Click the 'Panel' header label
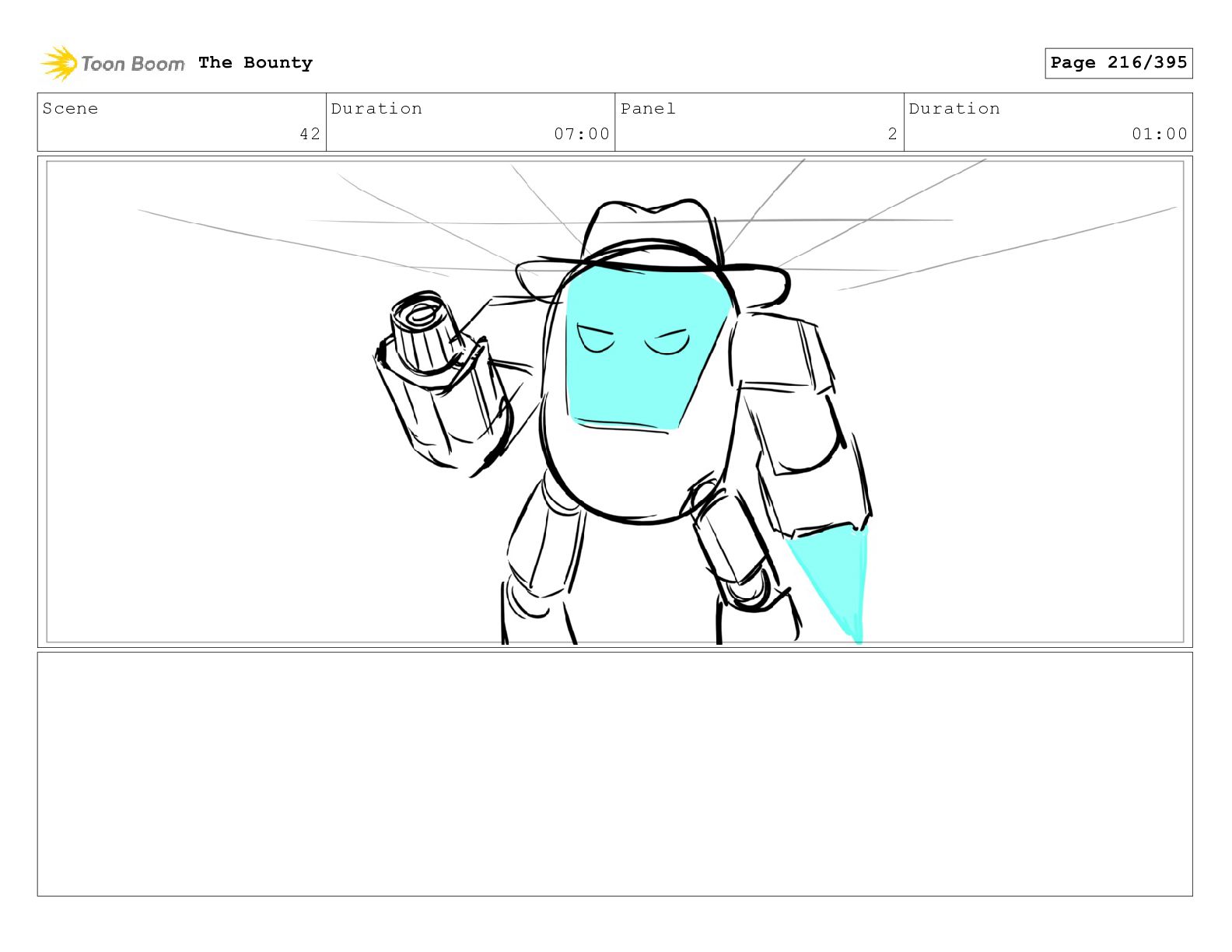 [x=648, y=108]
